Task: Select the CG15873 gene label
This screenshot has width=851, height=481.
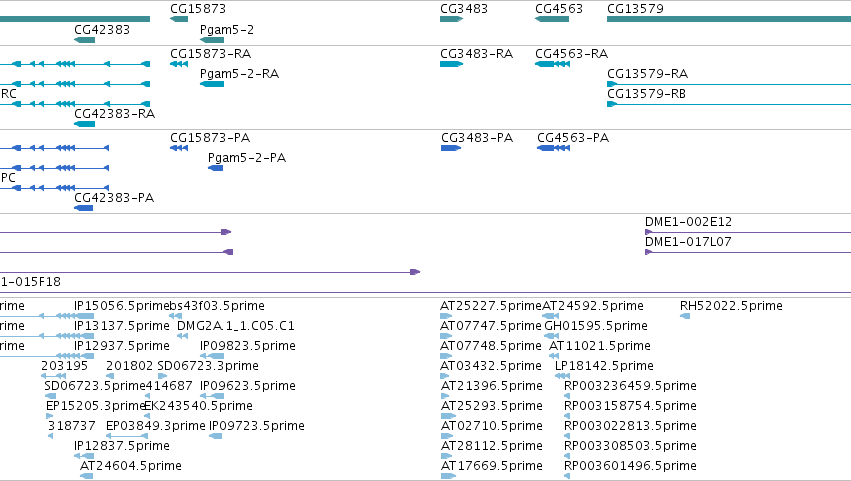Action: click(x=198, y=9)
